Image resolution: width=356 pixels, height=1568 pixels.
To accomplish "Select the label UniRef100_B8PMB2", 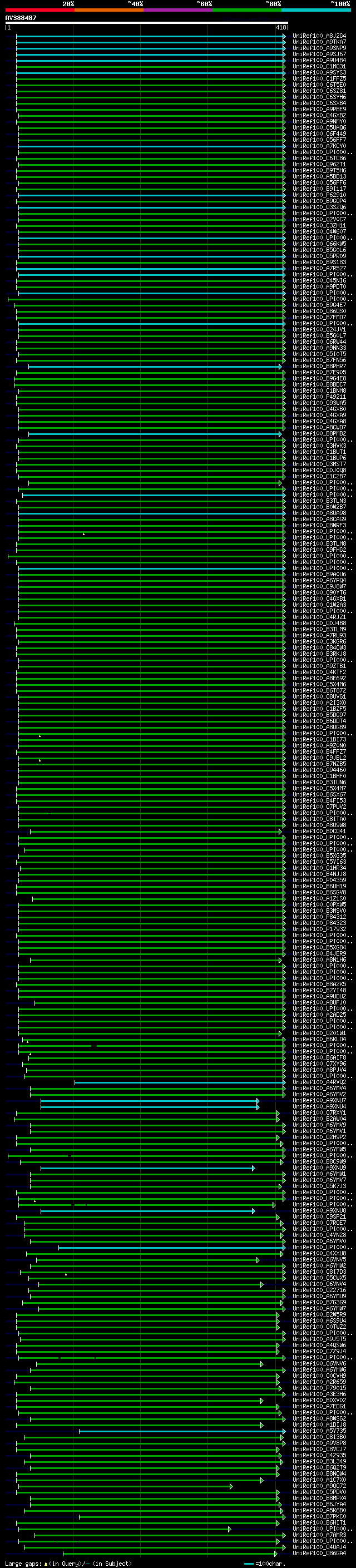I will (319, 433).
